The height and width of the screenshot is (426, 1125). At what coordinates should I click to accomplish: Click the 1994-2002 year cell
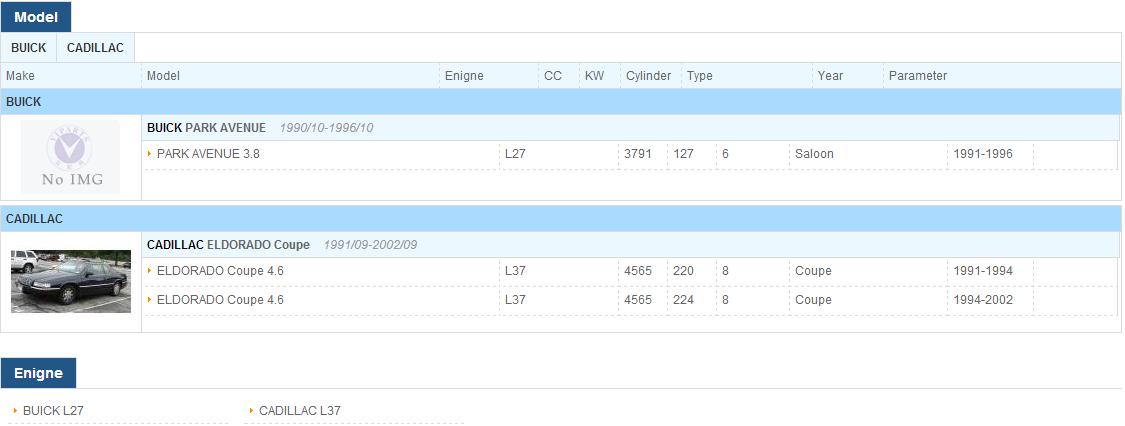coord(983,300)
